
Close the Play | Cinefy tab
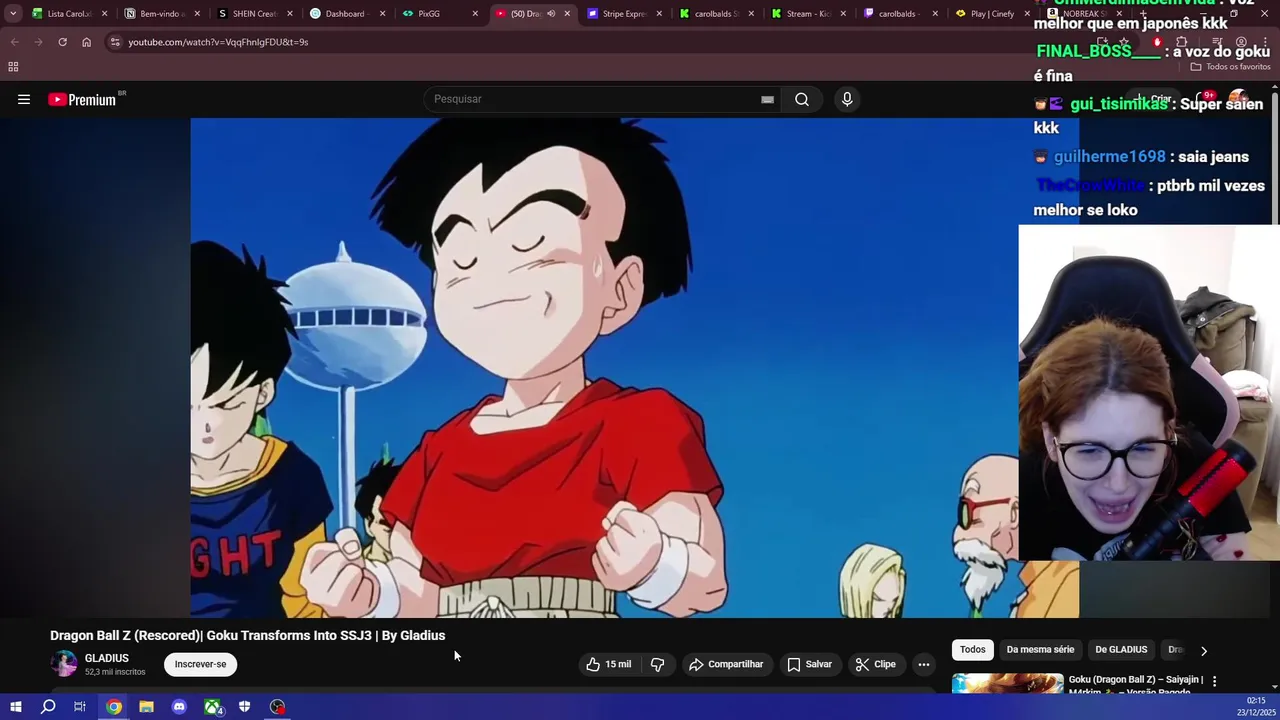[x=1026, y=14]
